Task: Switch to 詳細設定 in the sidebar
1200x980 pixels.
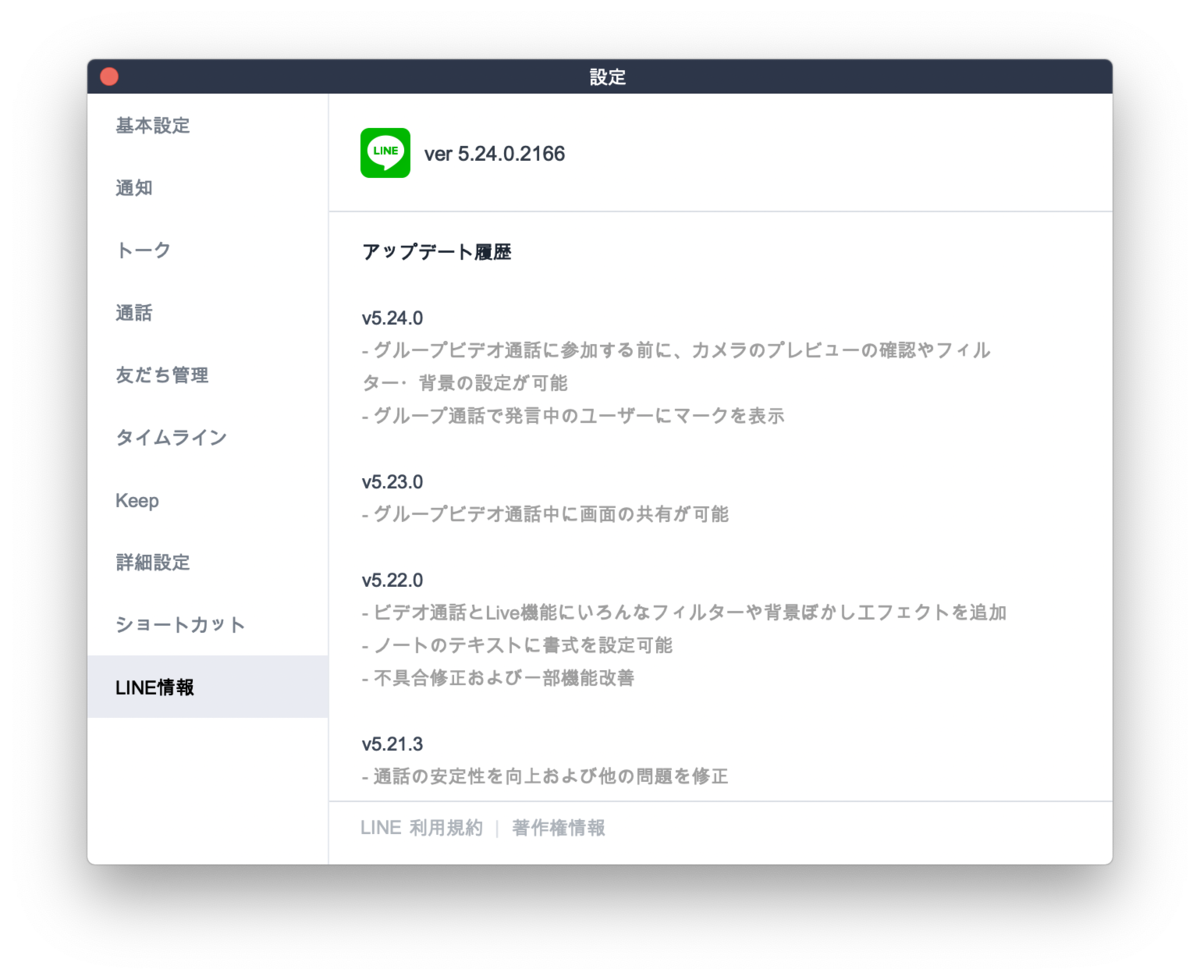Action: (x=208, y=562)
